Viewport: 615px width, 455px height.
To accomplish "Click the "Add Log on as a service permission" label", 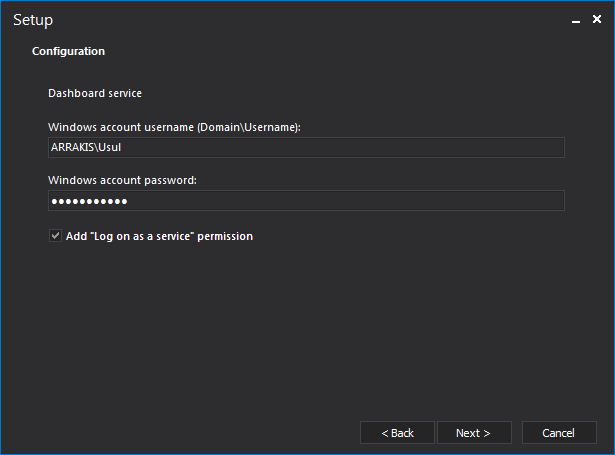I will (x=159, y=237).
